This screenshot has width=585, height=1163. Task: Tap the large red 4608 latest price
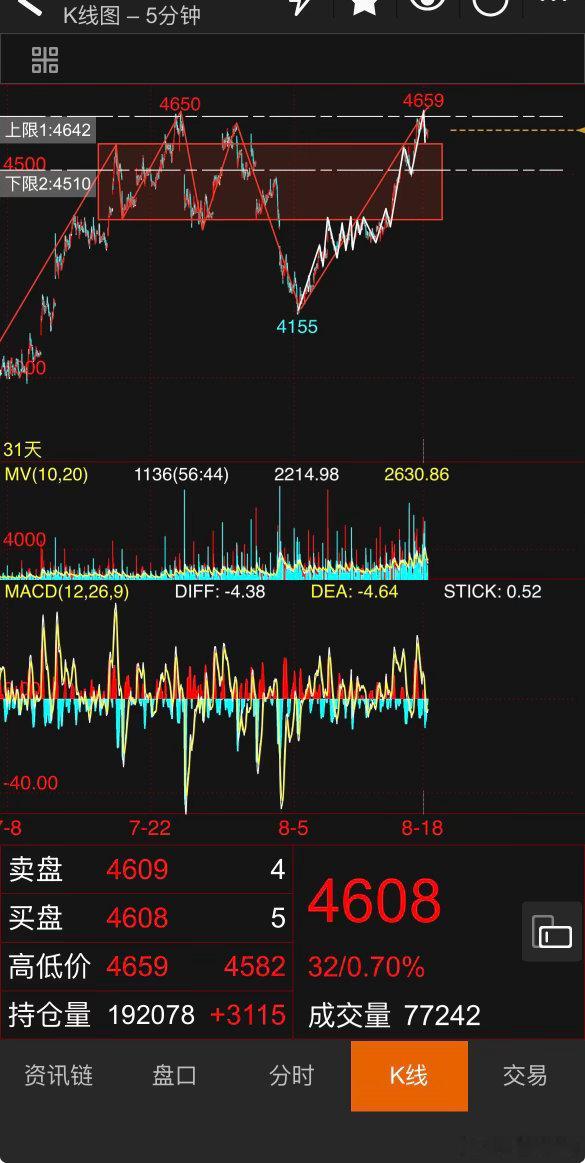374,901
